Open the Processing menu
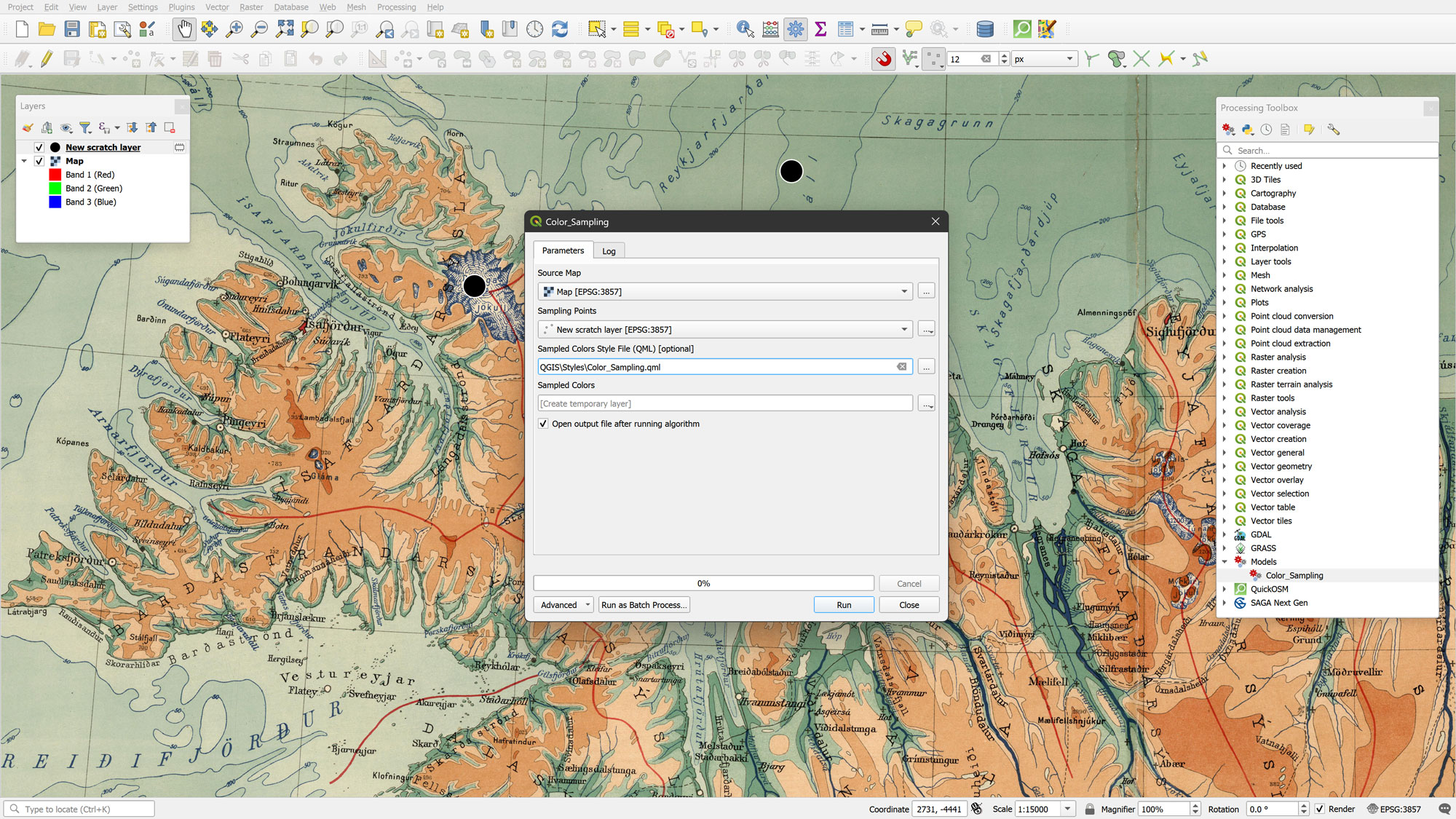This screenshot has width=1456, height=819. (396, 7)
